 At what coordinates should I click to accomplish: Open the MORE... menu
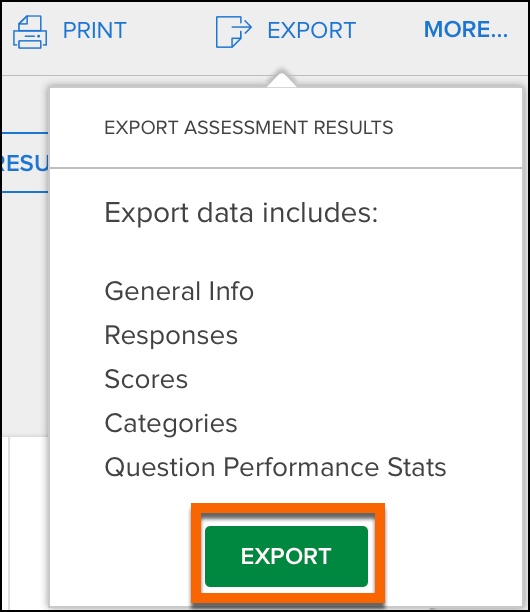coord(466,30)
